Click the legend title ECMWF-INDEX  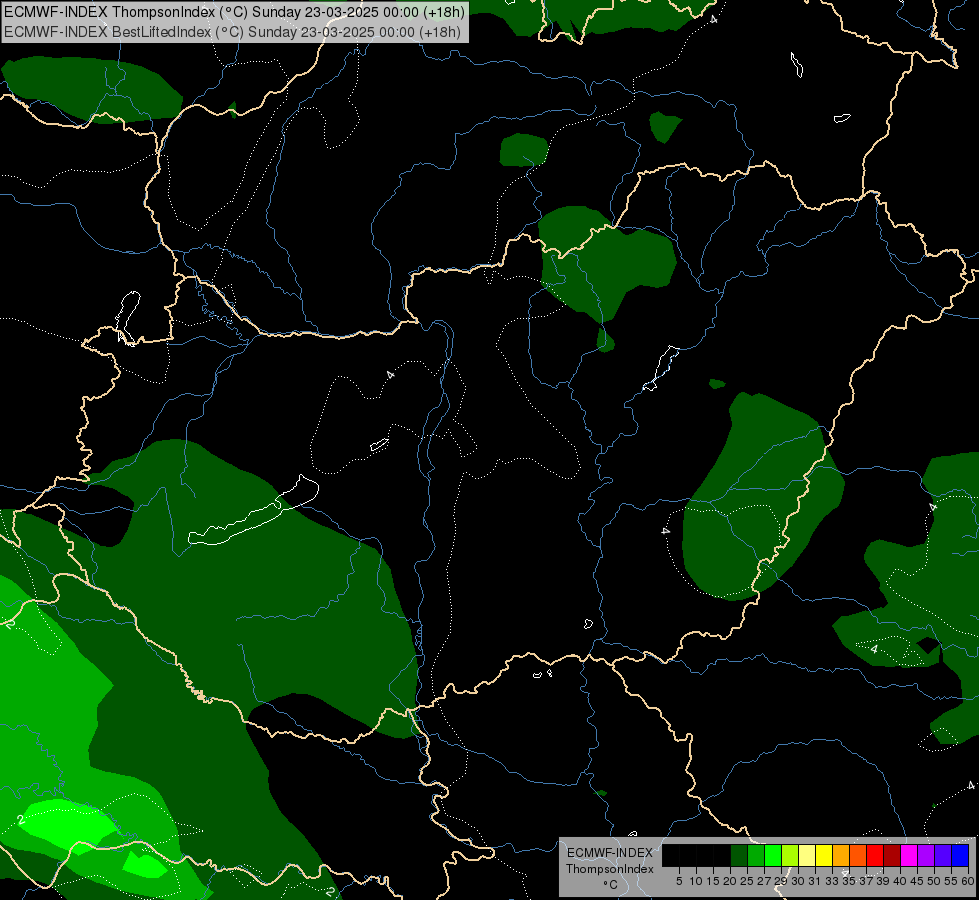point(610,853)
